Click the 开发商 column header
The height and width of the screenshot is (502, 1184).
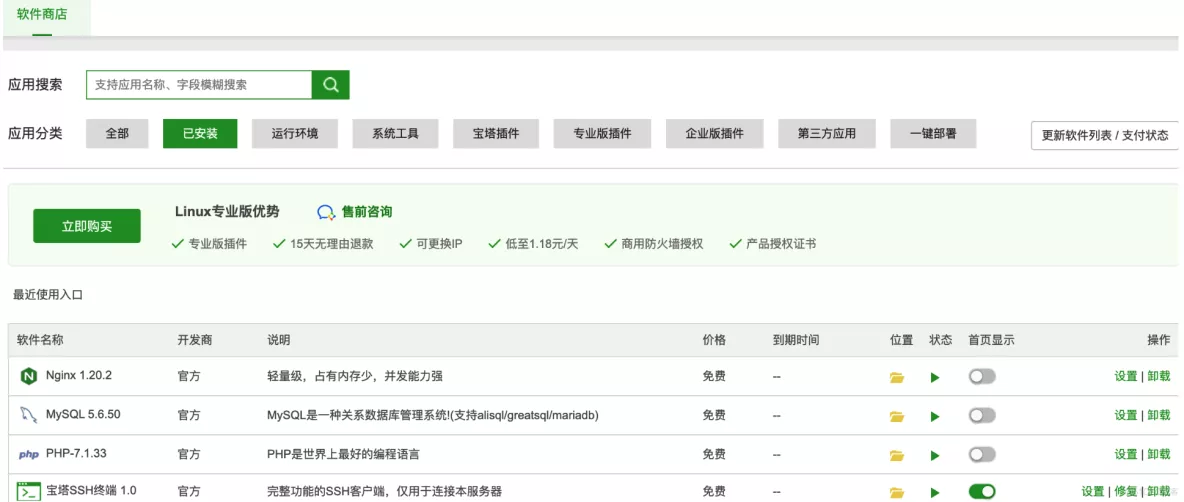[x=195, y=340]
